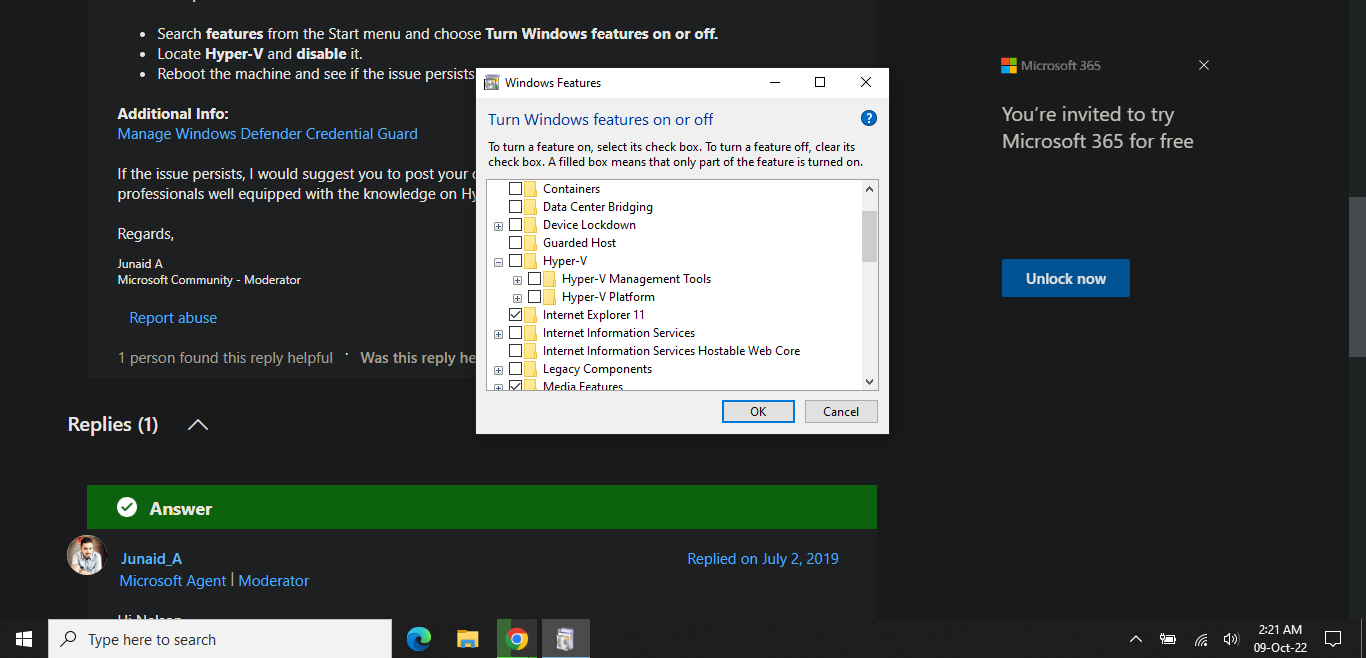This screenshot has width=1366, height=658.
Task: Expand the Legacy Components node
Action: tap(498, 370)
